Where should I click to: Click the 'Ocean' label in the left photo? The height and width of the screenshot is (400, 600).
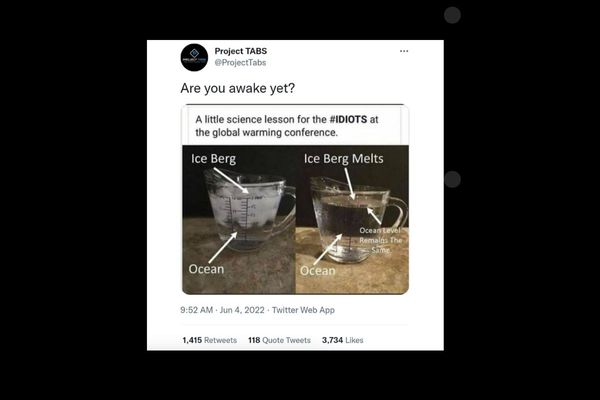click(206, 269)
